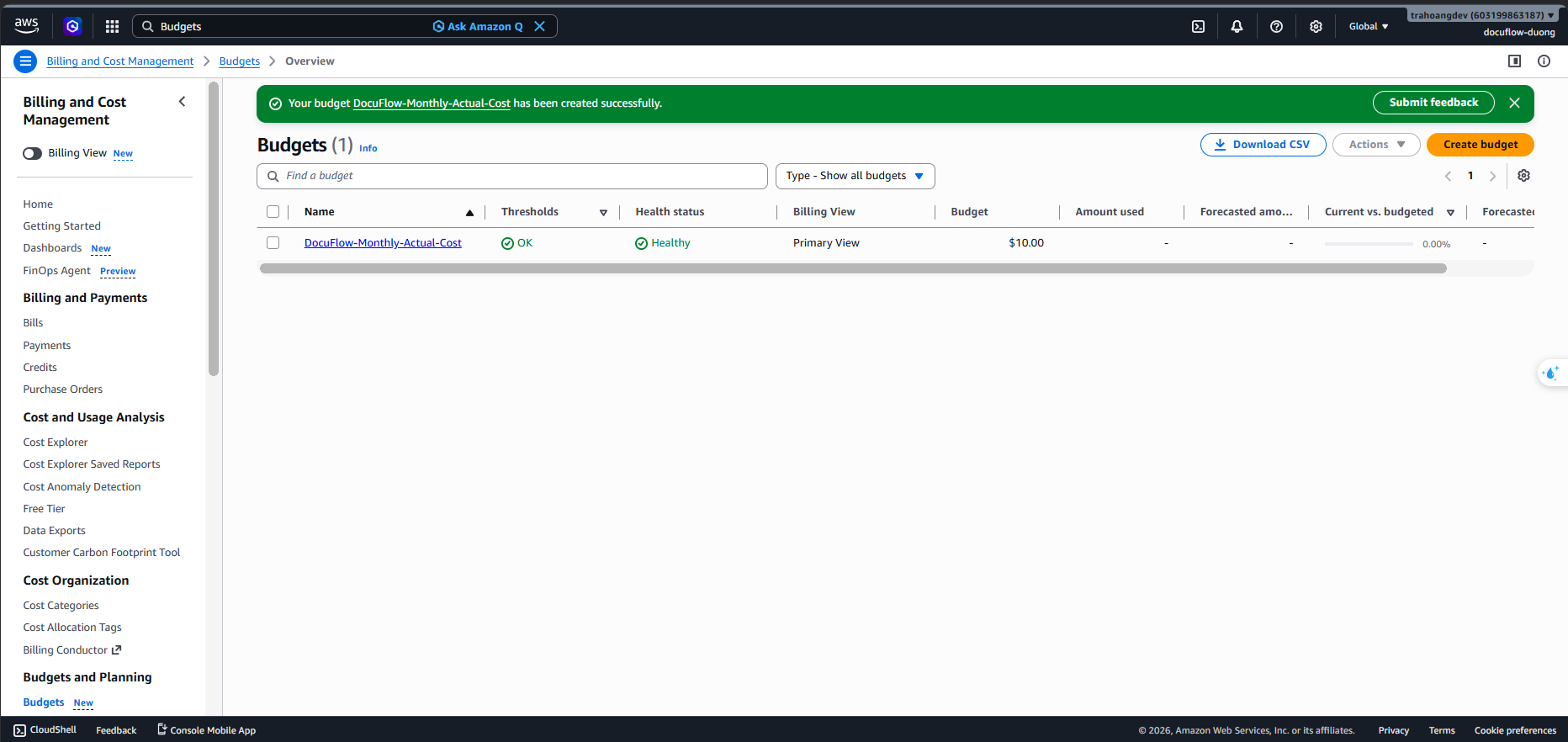The image size is (1568, 742).
Task: Open FinOps Agent in sidebar
Action: 56,271
